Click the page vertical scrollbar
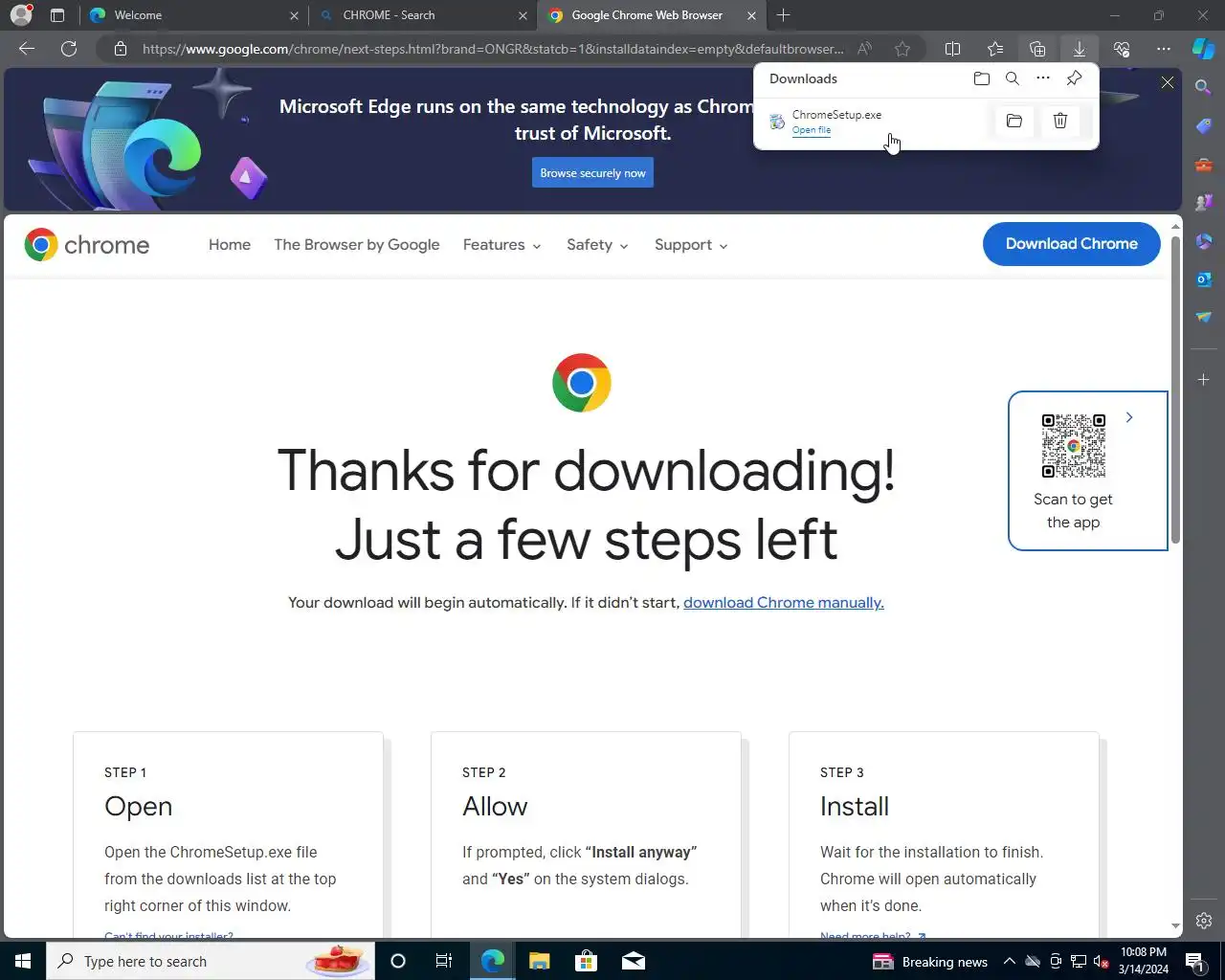Screen dimensions: 1225x980 [1175, 388]
